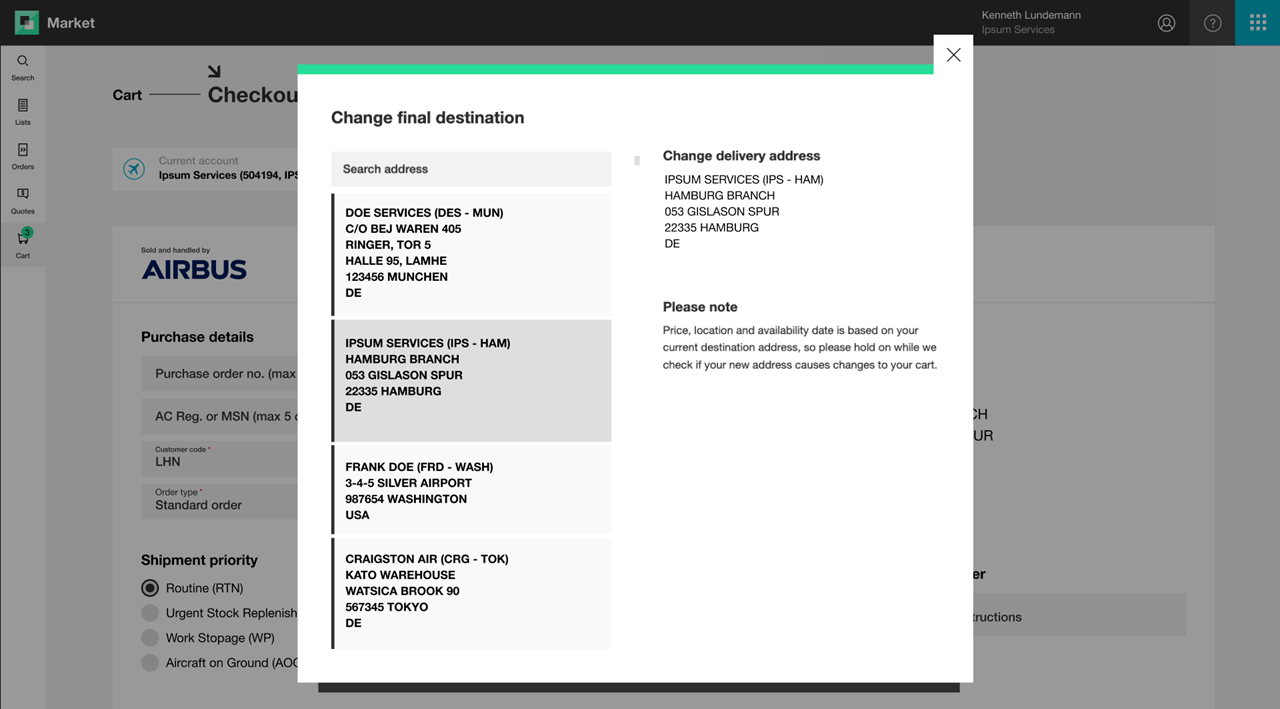Open the Order type Standard order dropdown
The width and height of the screenshot is (1280, 709).
pyautogui.click(x=219, y=501)
